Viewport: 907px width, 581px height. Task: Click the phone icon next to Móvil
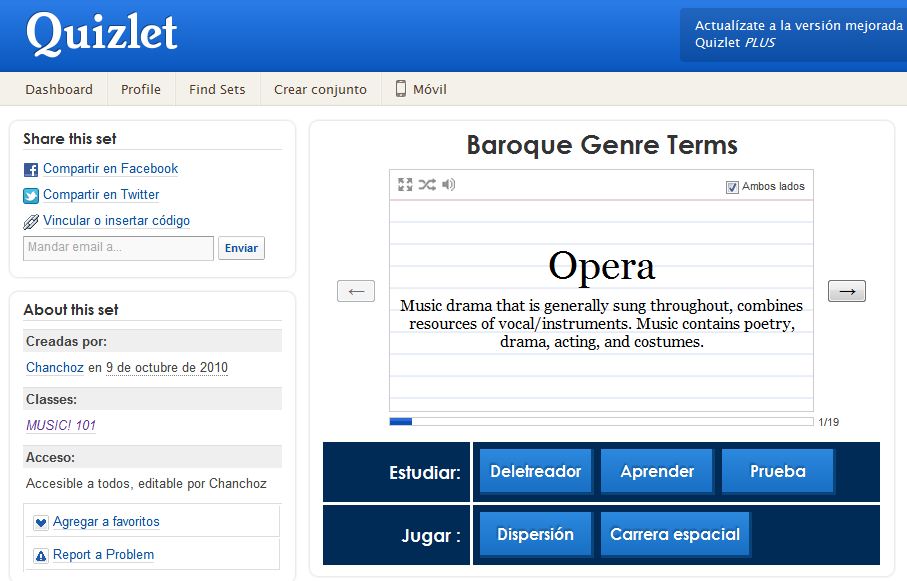pyautogui.click(x=399, y=89)
